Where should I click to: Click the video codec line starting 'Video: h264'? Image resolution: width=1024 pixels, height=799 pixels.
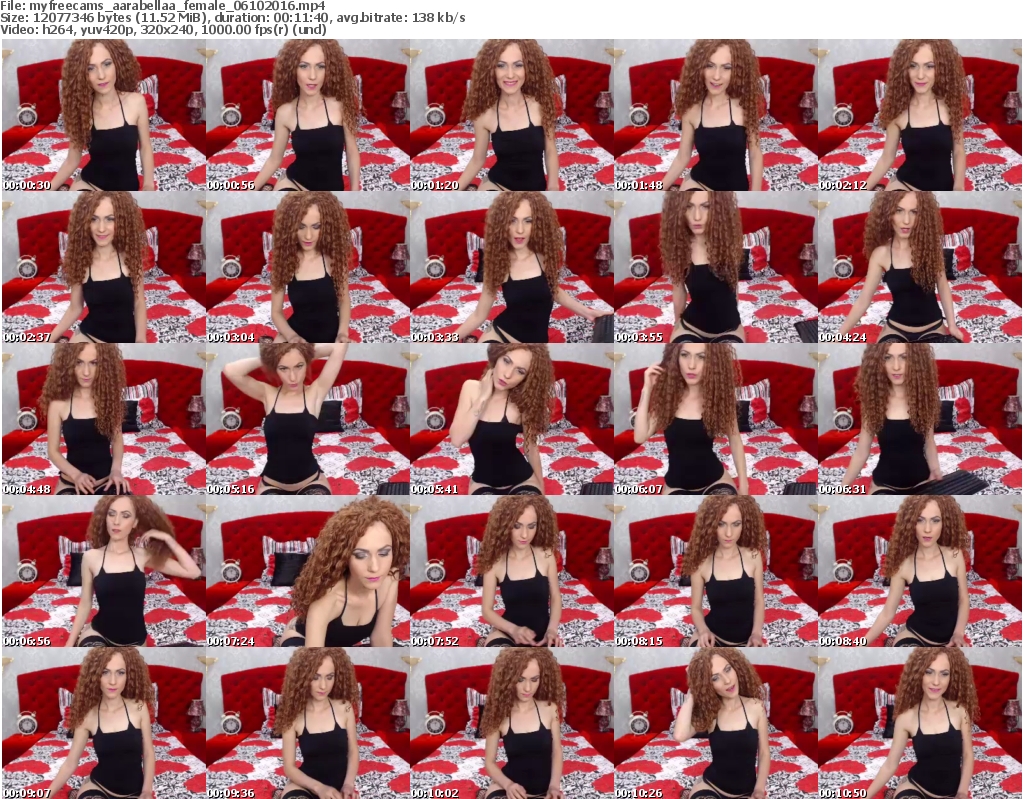pyautogui.click(x=163, y=29)
